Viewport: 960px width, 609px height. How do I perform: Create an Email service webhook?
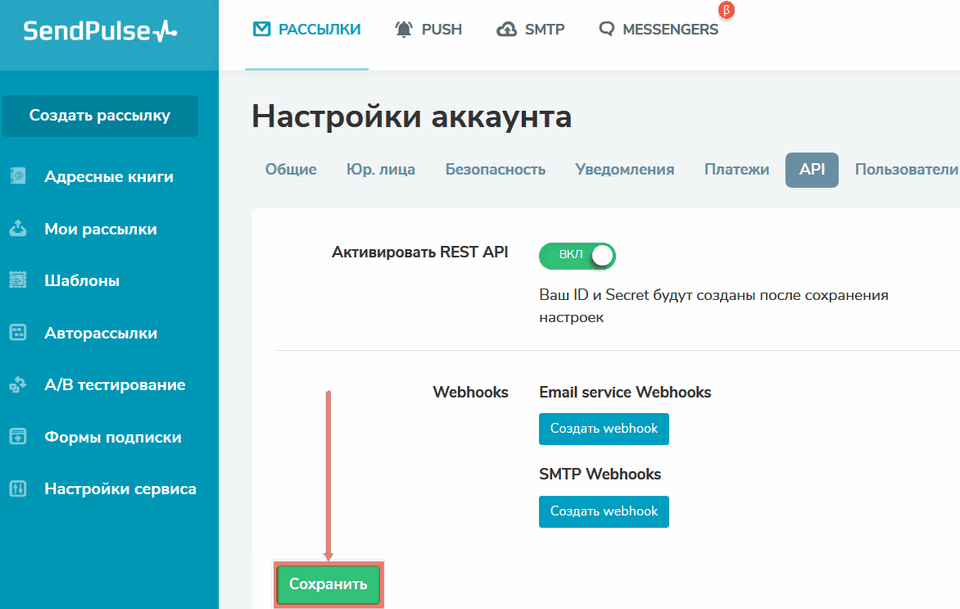coord(603,429)
